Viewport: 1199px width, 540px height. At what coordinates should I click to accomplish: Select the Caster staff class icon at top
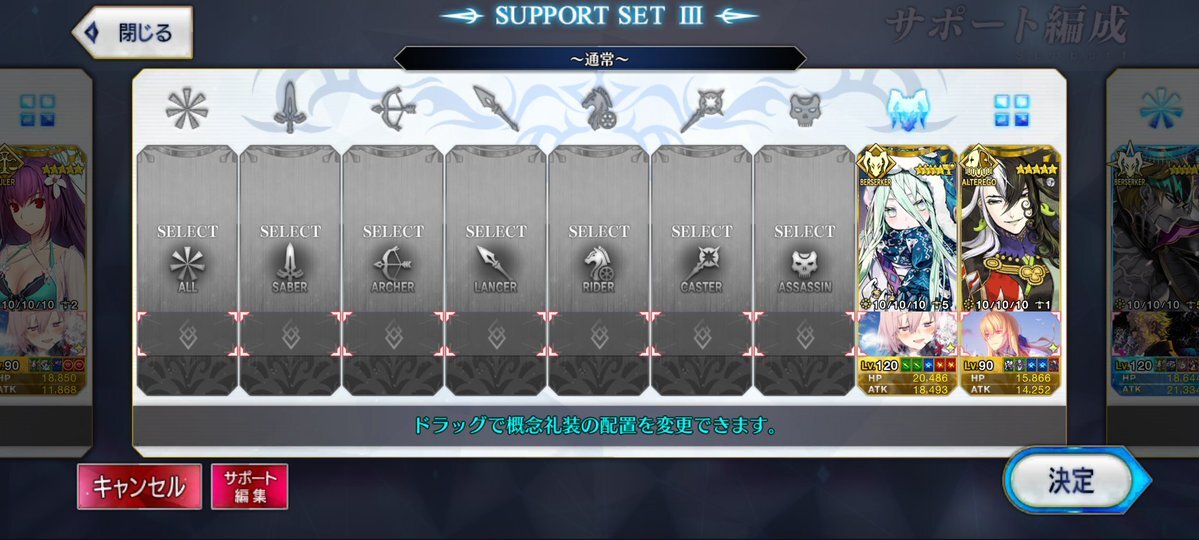702,110
